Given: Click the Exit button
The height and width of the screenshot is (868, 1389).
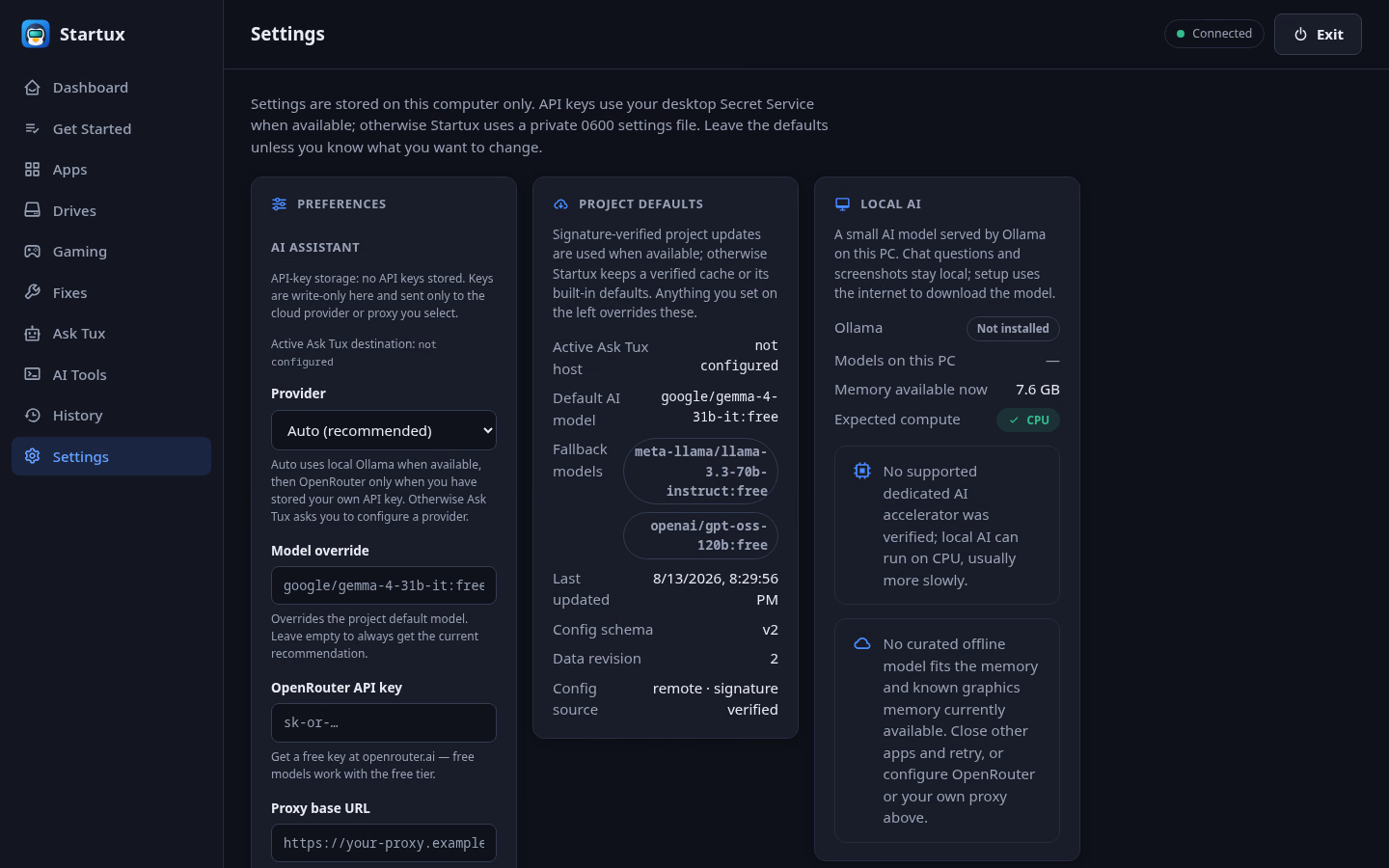Looking at the screenshot, I should (1318, 35).
